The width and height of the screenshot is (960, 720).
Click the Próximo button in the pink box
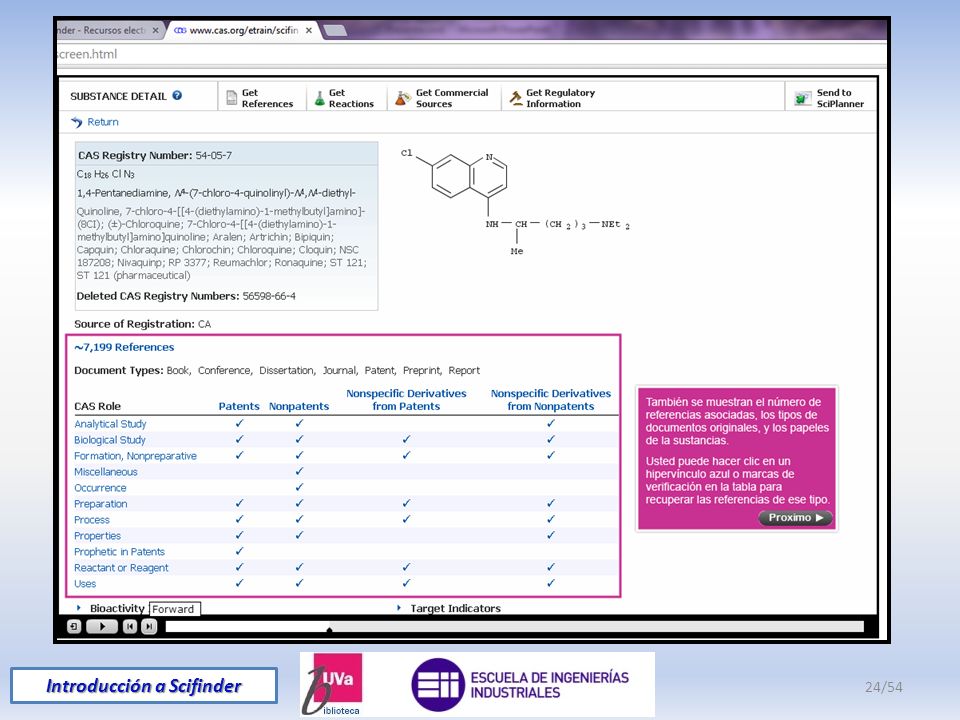796,517
